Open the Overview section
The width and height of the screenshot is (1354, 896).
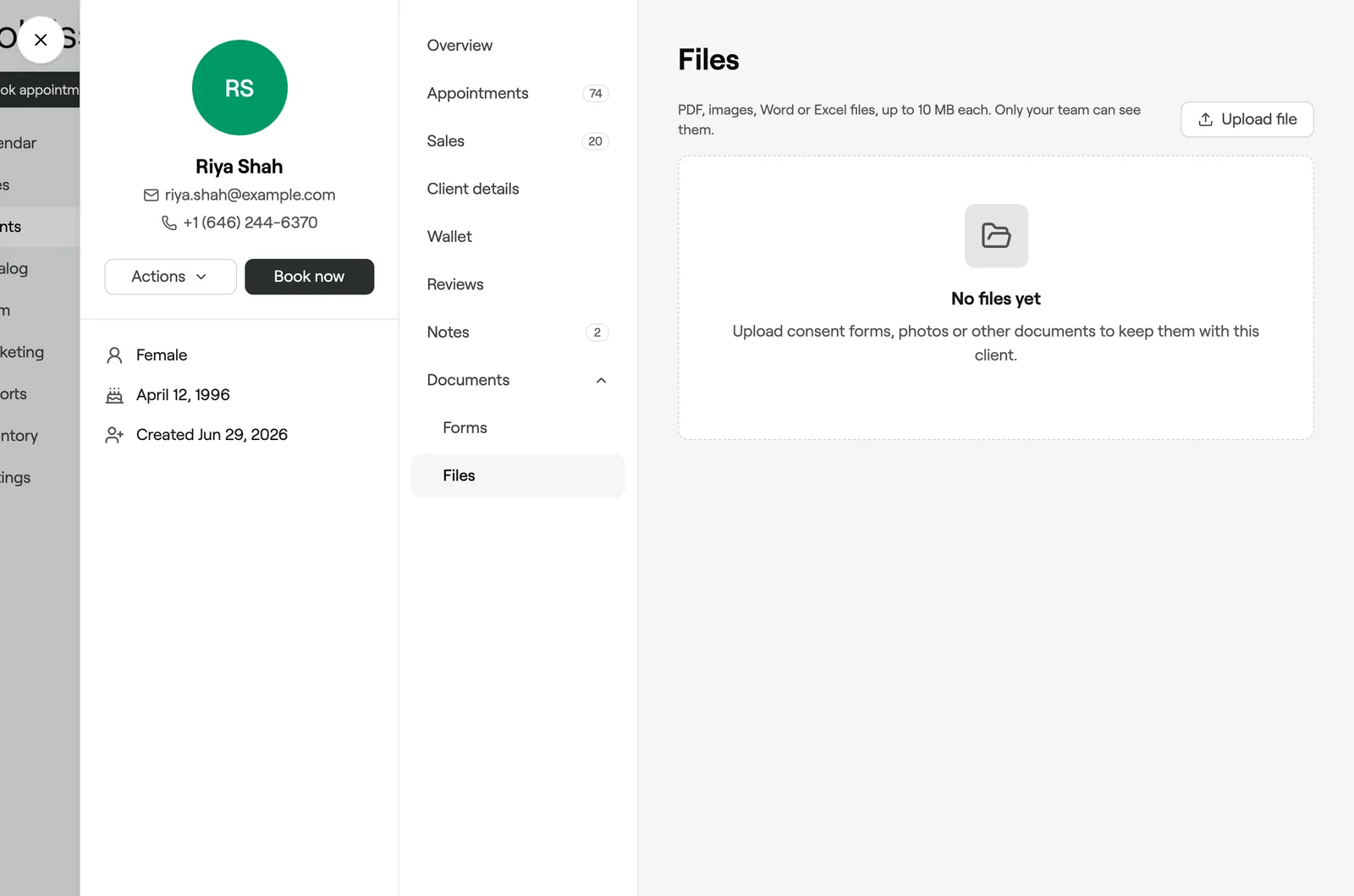pos(518,46)
